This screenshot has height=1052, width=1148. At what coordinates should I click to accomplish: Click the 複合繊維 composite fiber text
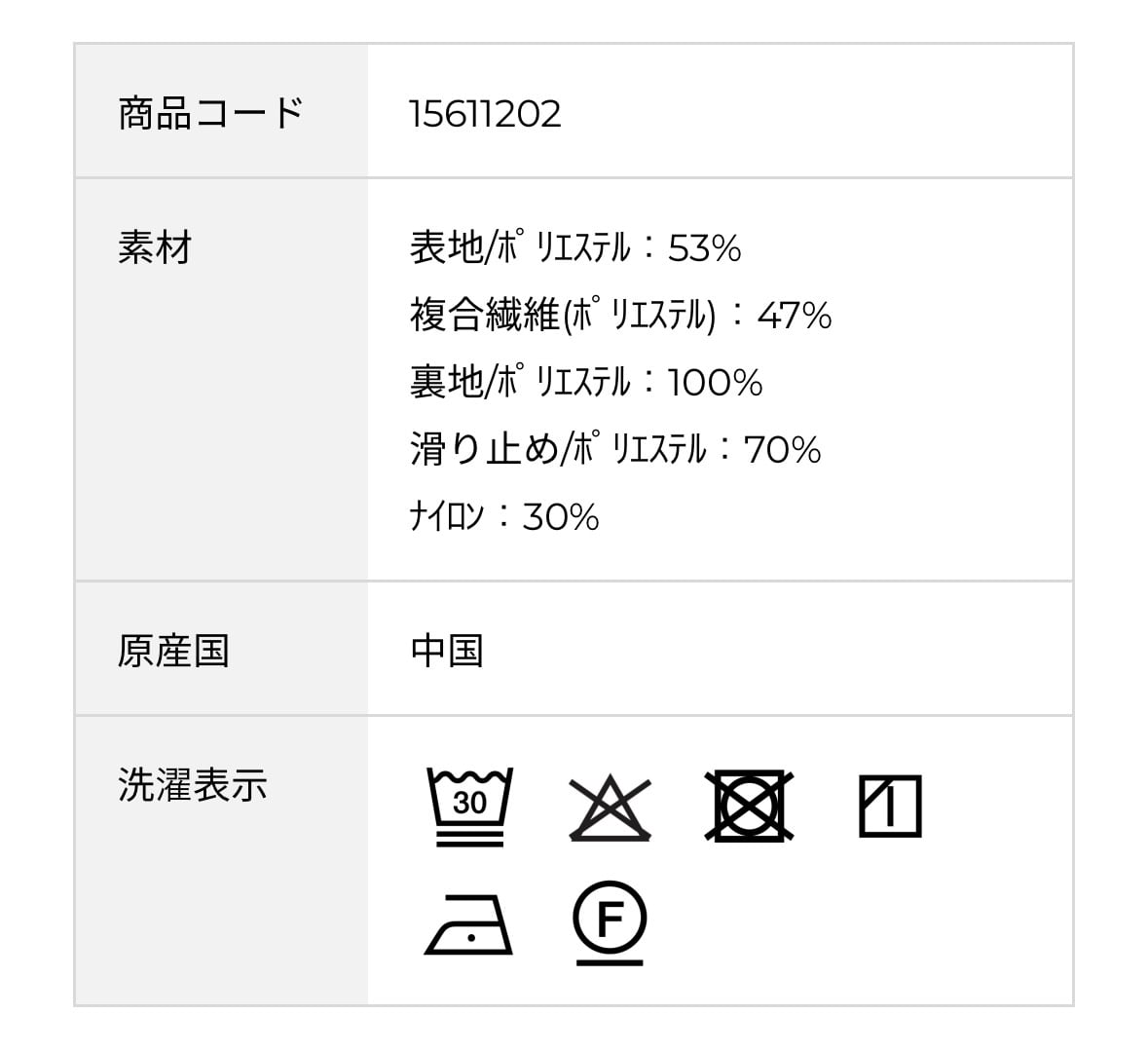click(x=485, y=316)
